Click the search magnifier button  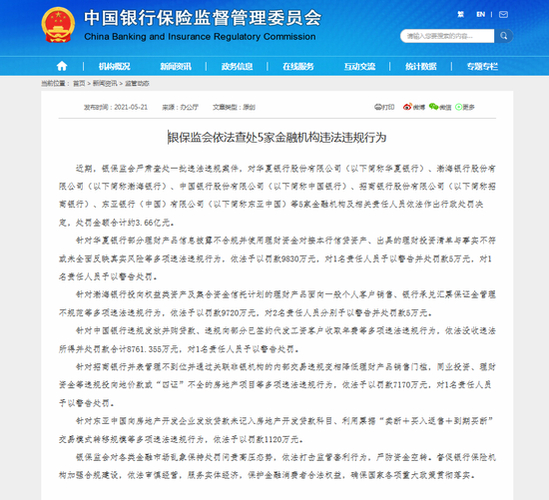[503, 36]
